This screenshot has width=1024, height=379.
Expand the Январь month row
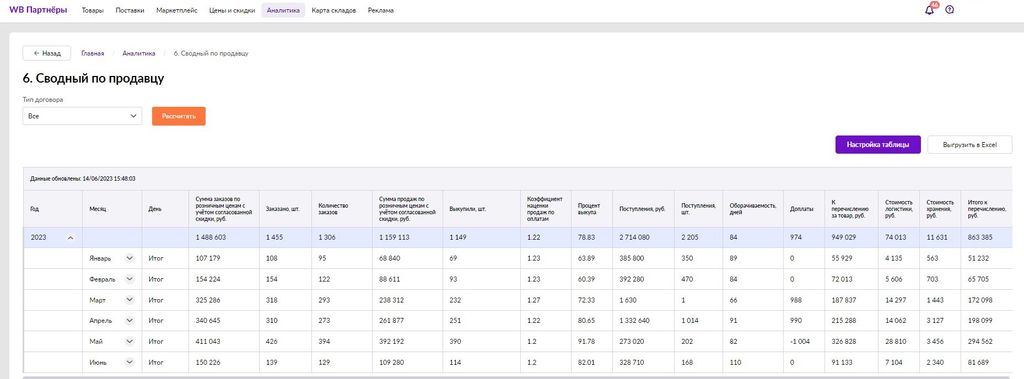[x=129, y=258]
